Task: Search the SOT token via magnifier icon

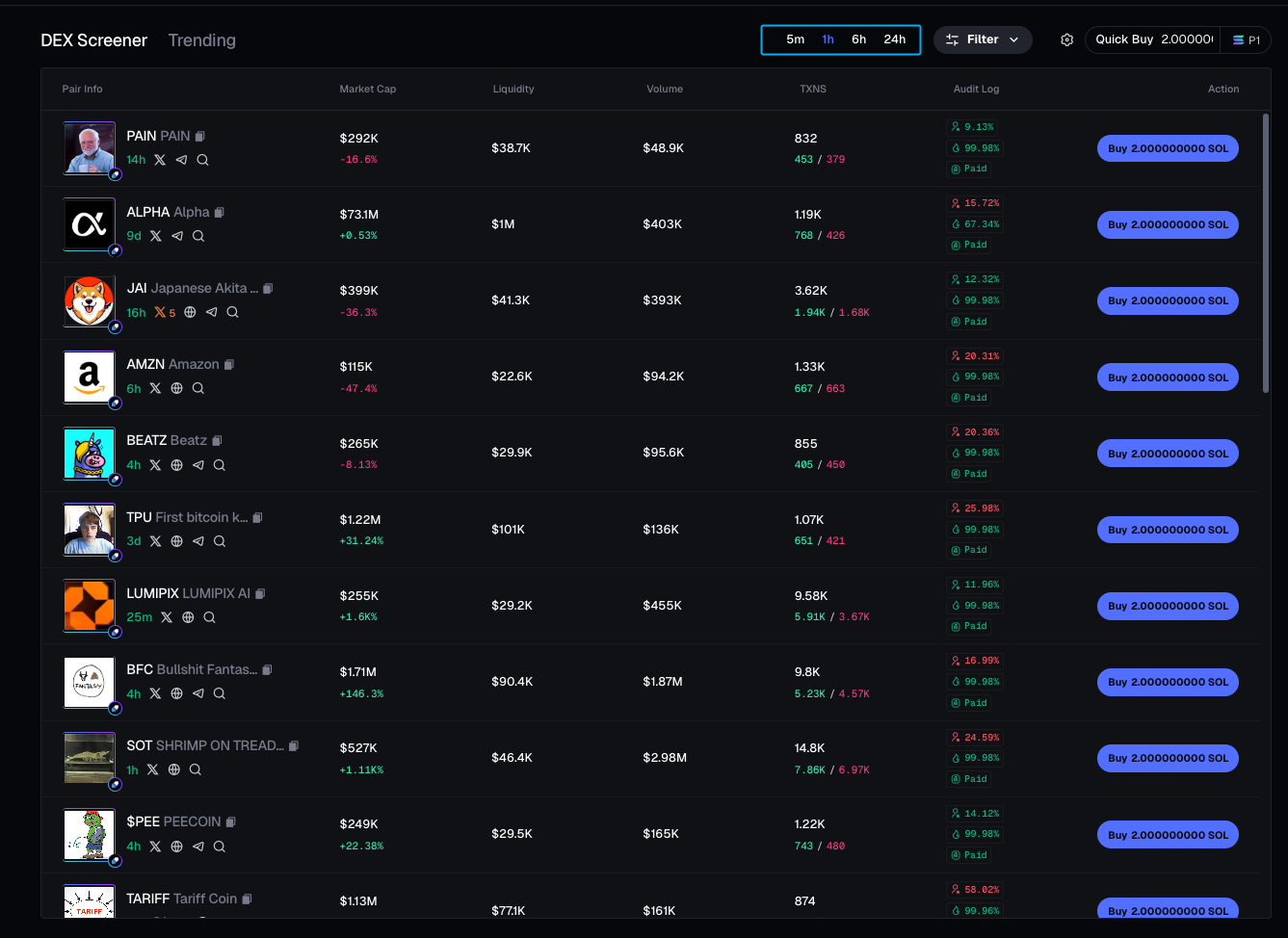Action: coord(196,769)
